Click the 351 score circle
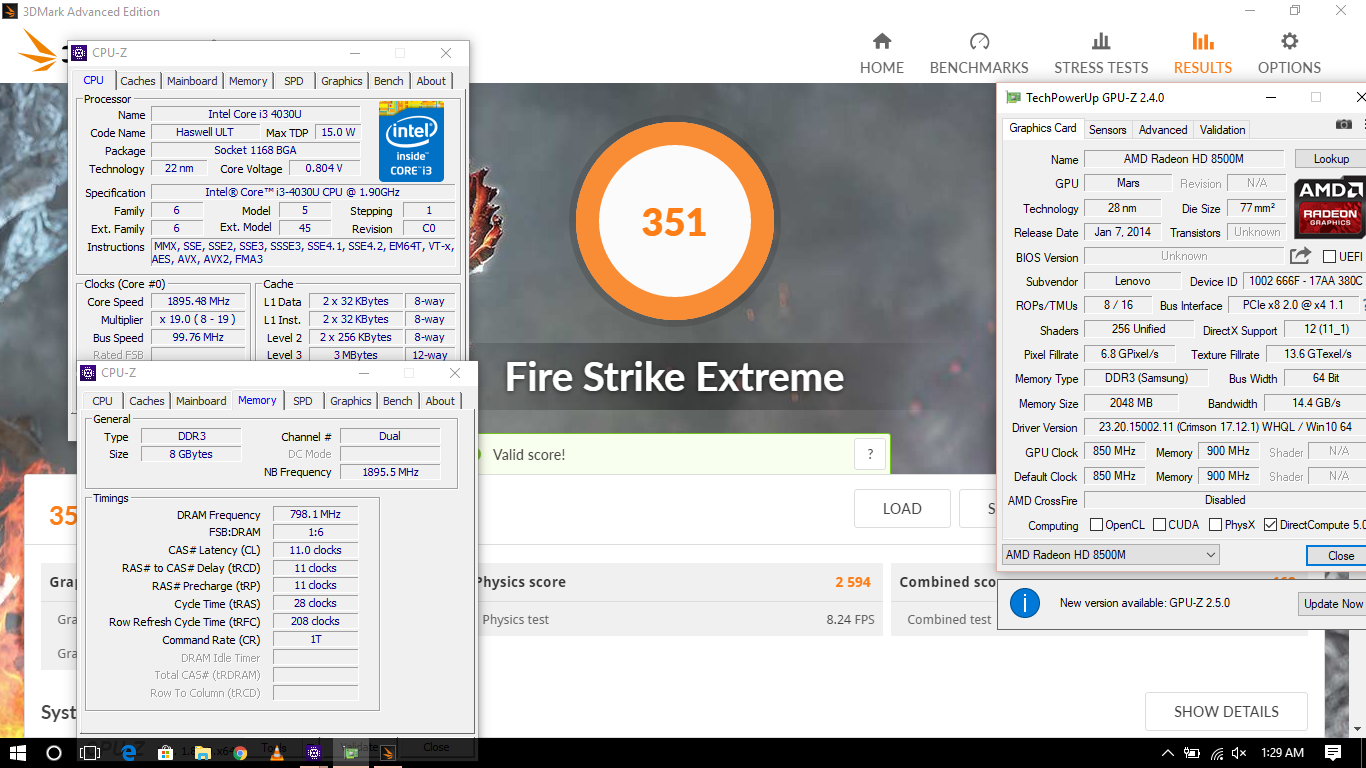This screenshot has width=1366, height=768. pyautogui.click(x=675, y=221)
